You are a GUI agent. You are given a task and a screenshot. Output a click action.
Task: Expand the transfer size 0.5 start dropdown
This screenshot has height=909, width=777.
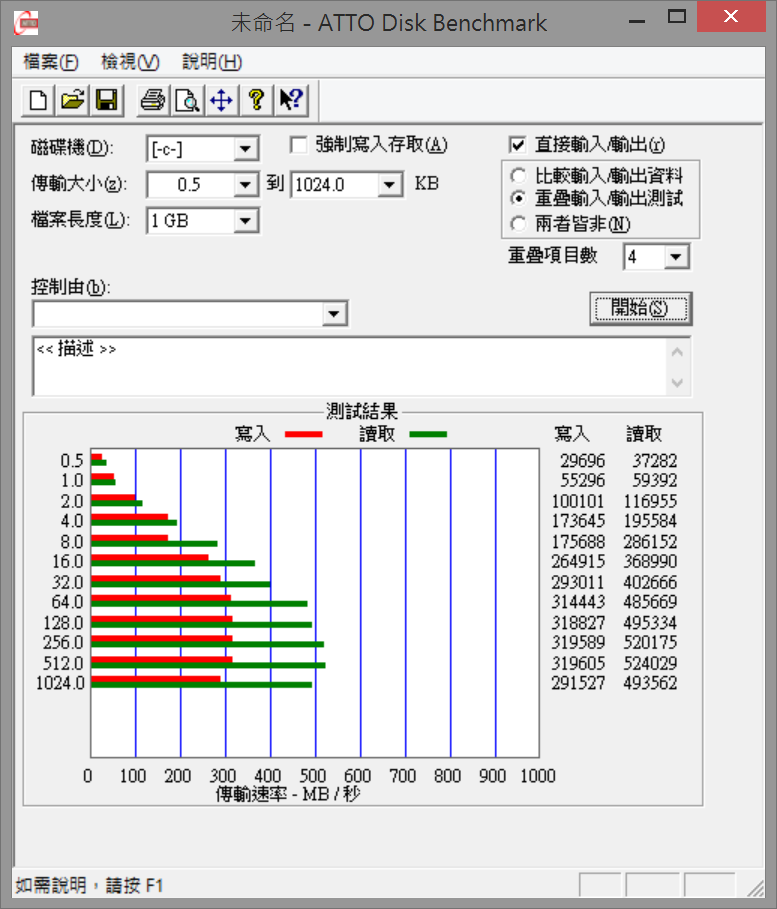pyautogui.click(x=246, y=186)
